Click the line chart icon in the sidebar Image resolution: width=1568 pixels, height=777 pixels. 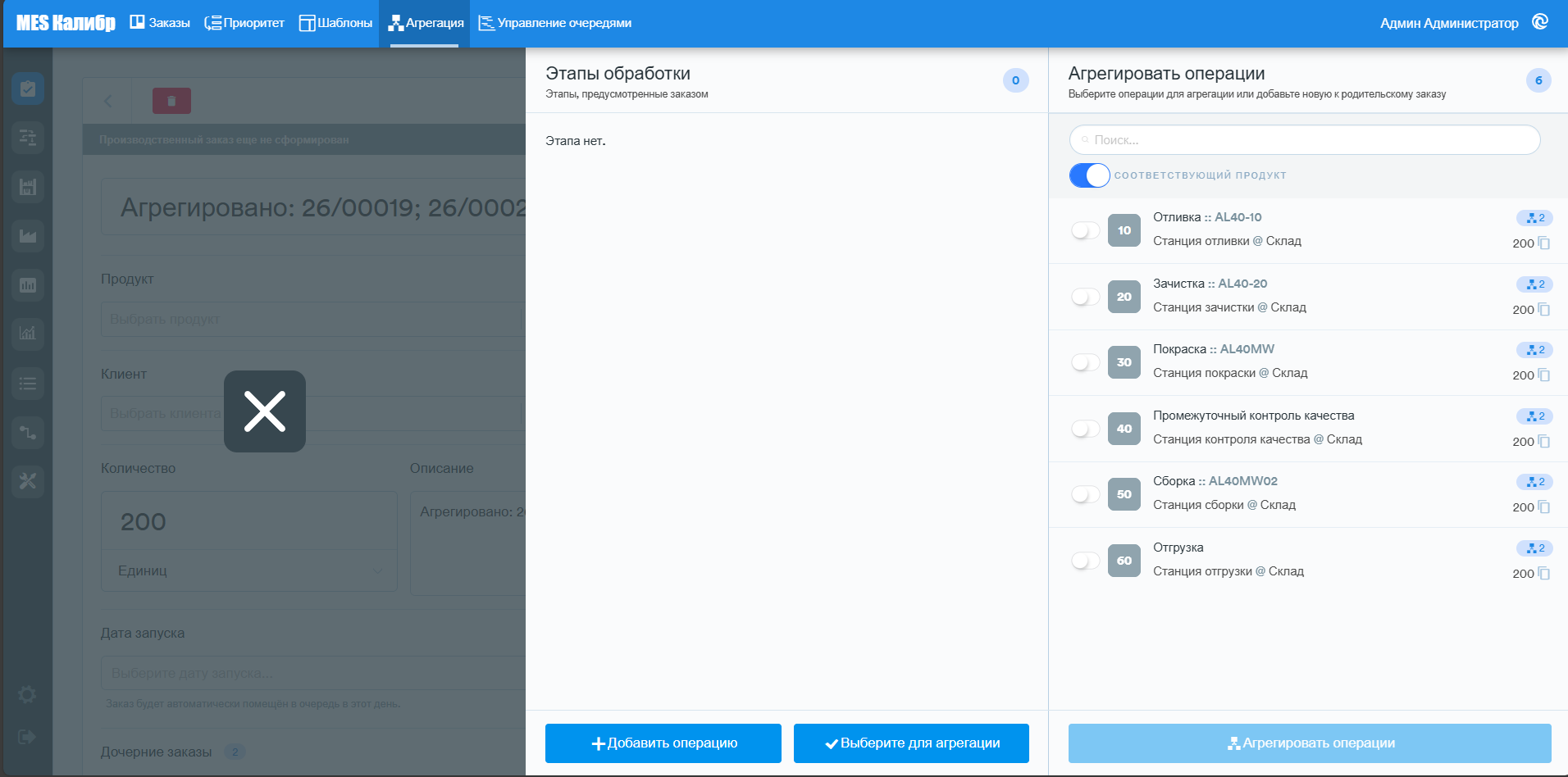(28, 334)
